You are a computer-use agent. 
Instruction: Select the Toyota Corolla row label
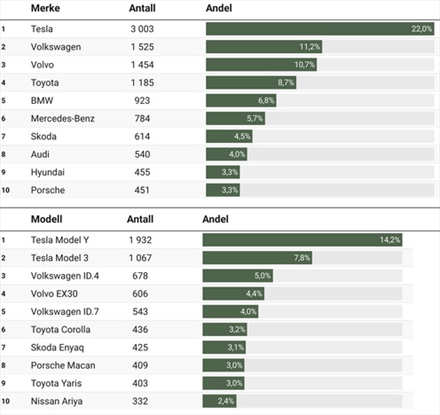[x=61, y=330]
